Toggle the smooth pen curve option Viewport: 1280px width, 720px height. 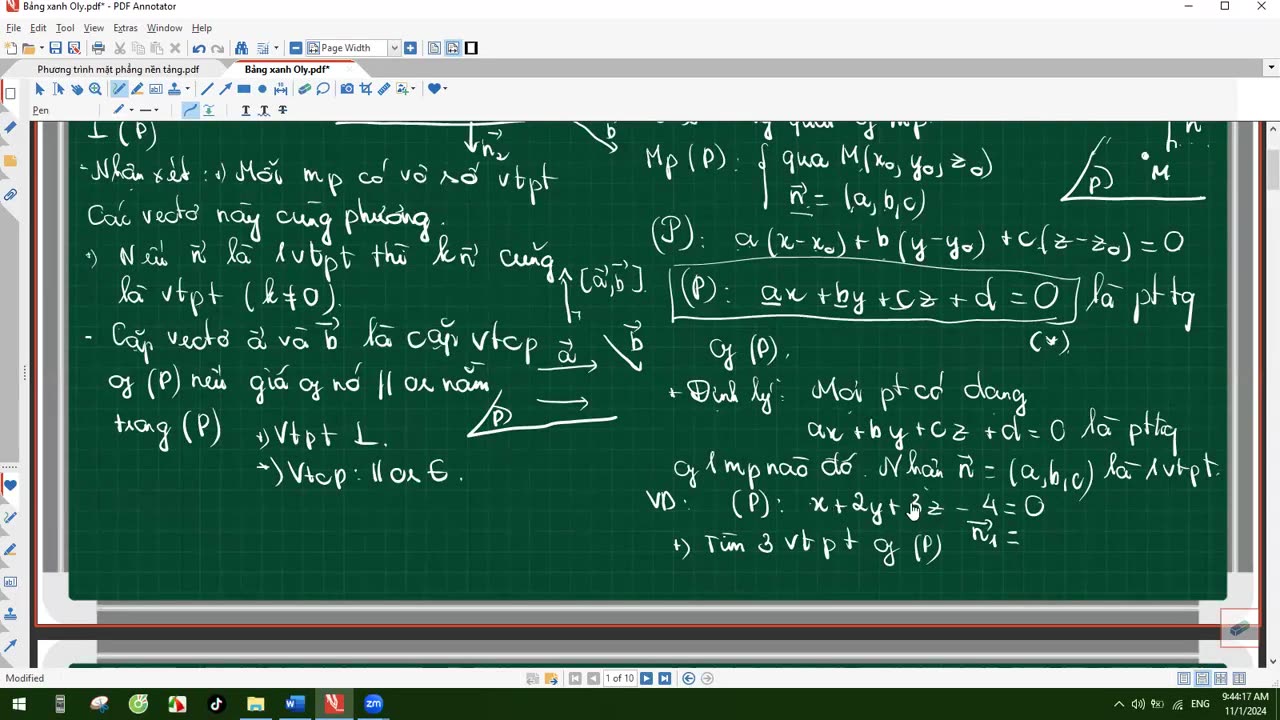click(190, 110)
